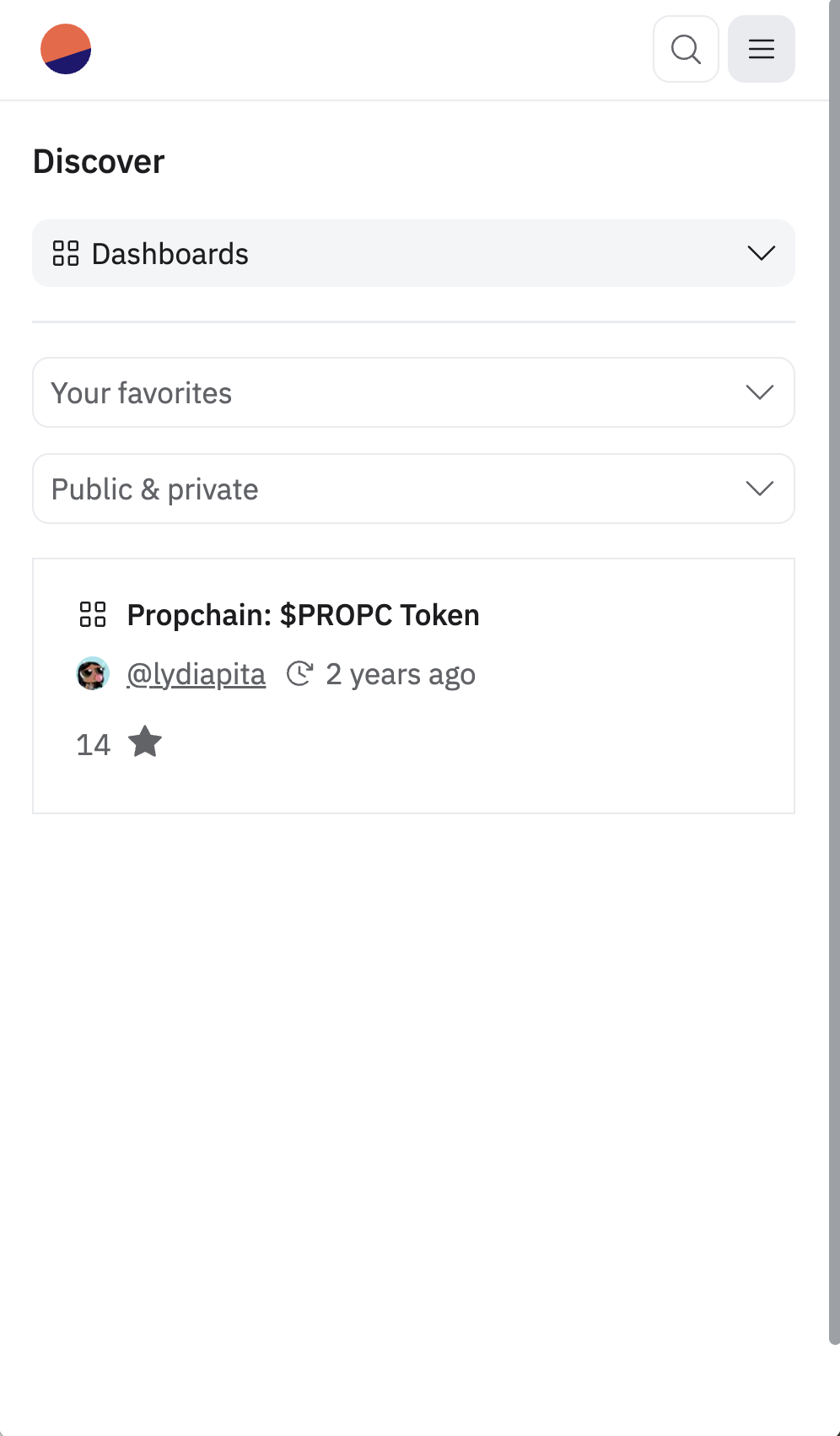Click the clock icon beside 2 years ago
This screenshot has height=1436, width=840.
coord(299,674)
